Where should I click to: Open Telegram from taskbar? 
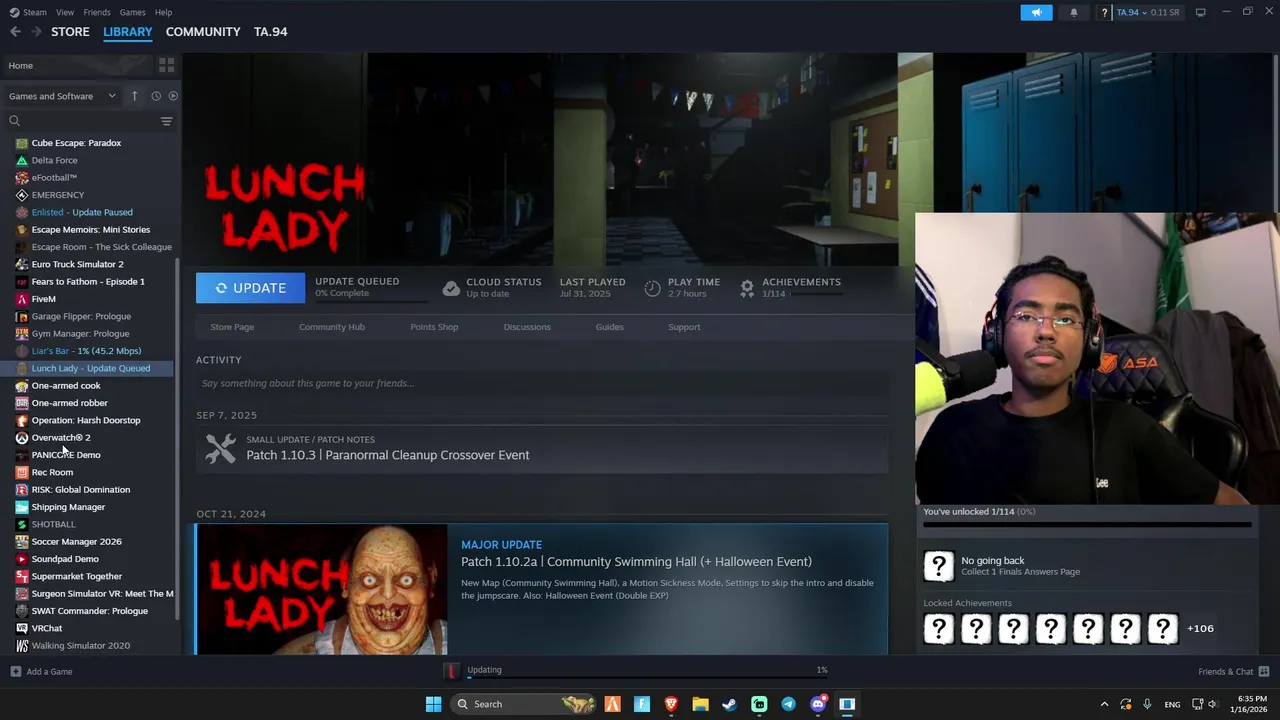click(x=788, y=704)
